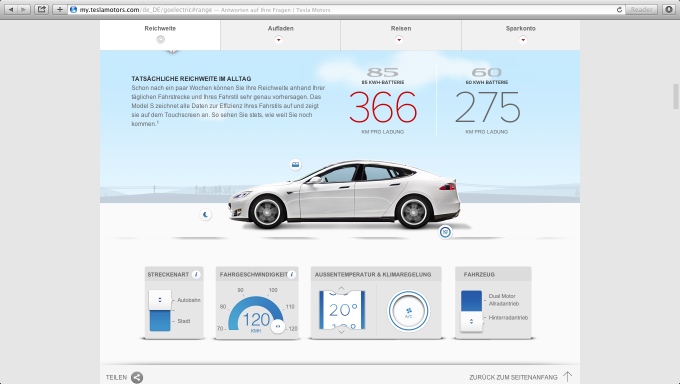Viewport: 680px width, 384px height.
Task: Choose Hinterradantrieb option
Action: pos(508,318)
